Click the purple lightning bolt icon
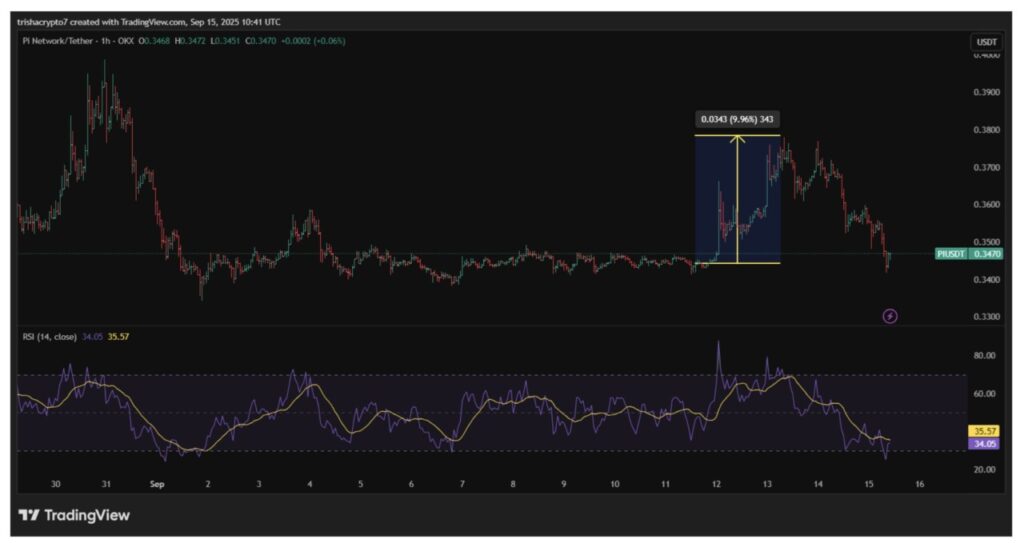 (x=889, y=316)
